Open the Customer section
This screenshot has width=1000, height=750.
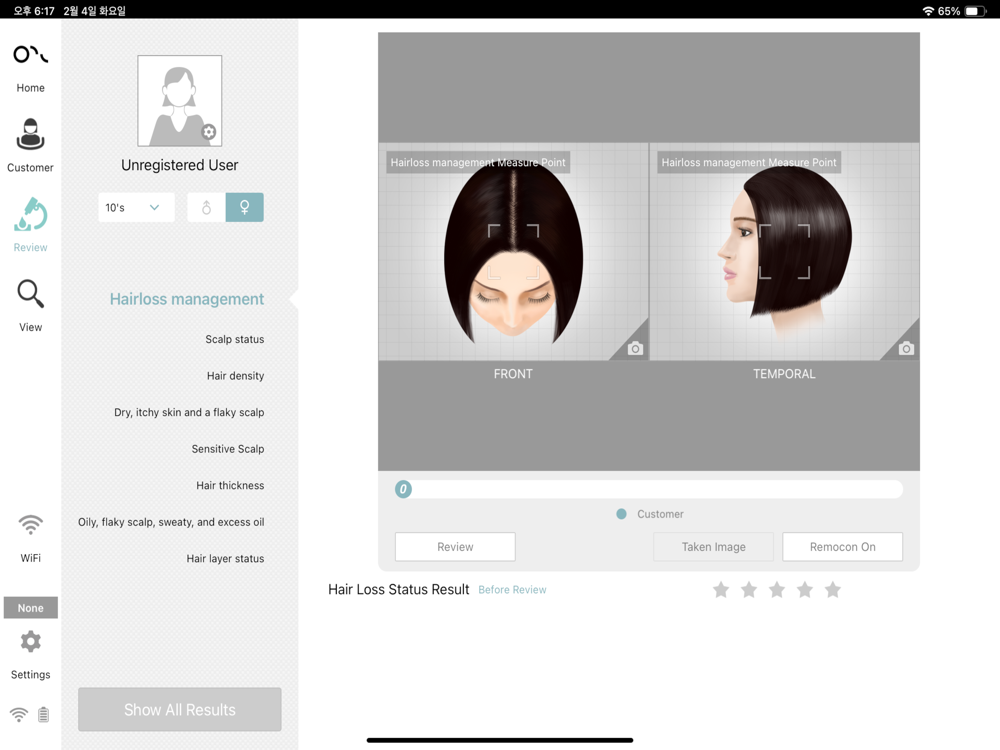[x=30, y=145]
